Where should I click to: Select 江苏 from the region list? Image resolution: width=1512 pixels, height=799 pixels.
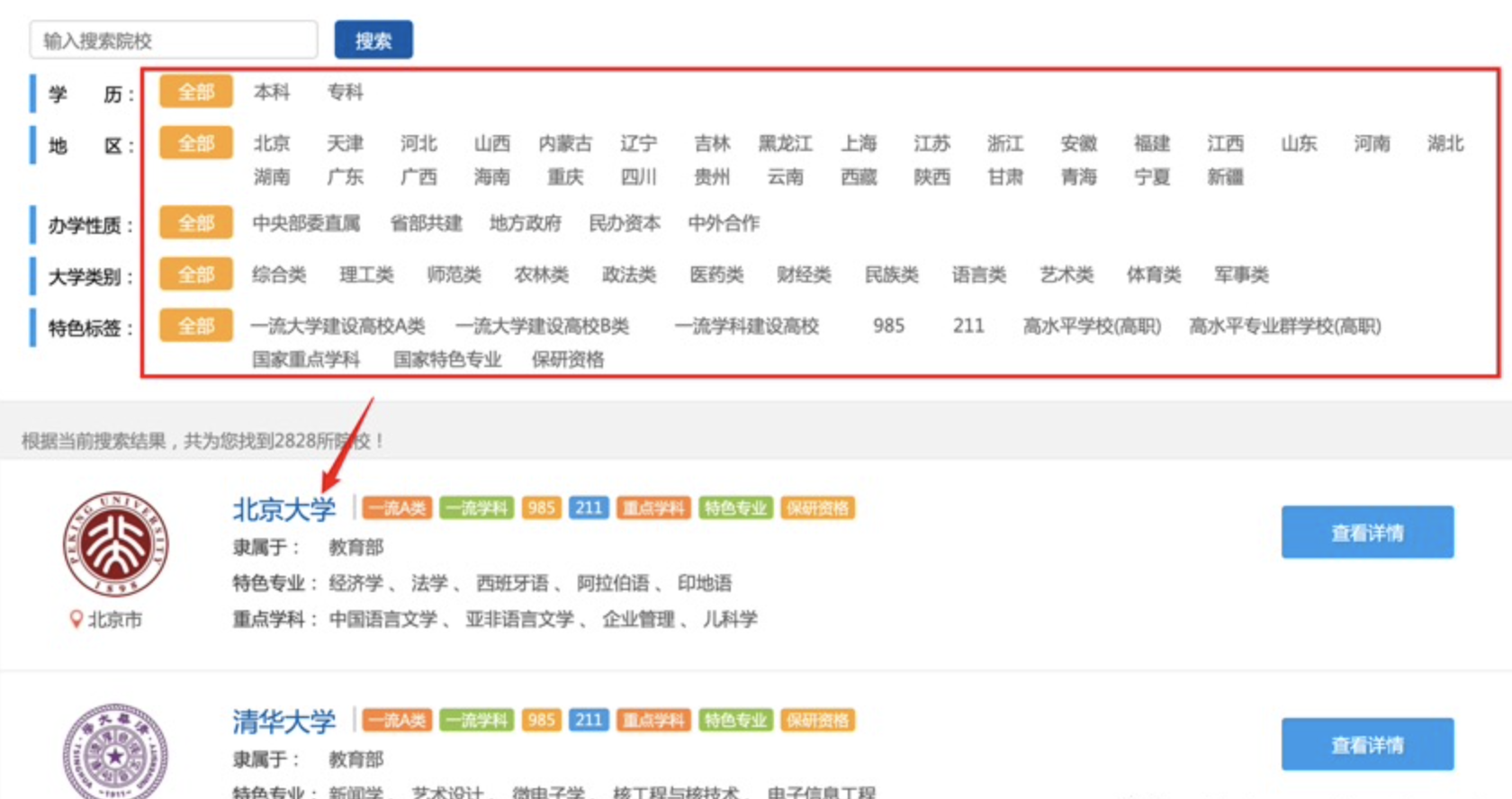(x=931, y=143)
